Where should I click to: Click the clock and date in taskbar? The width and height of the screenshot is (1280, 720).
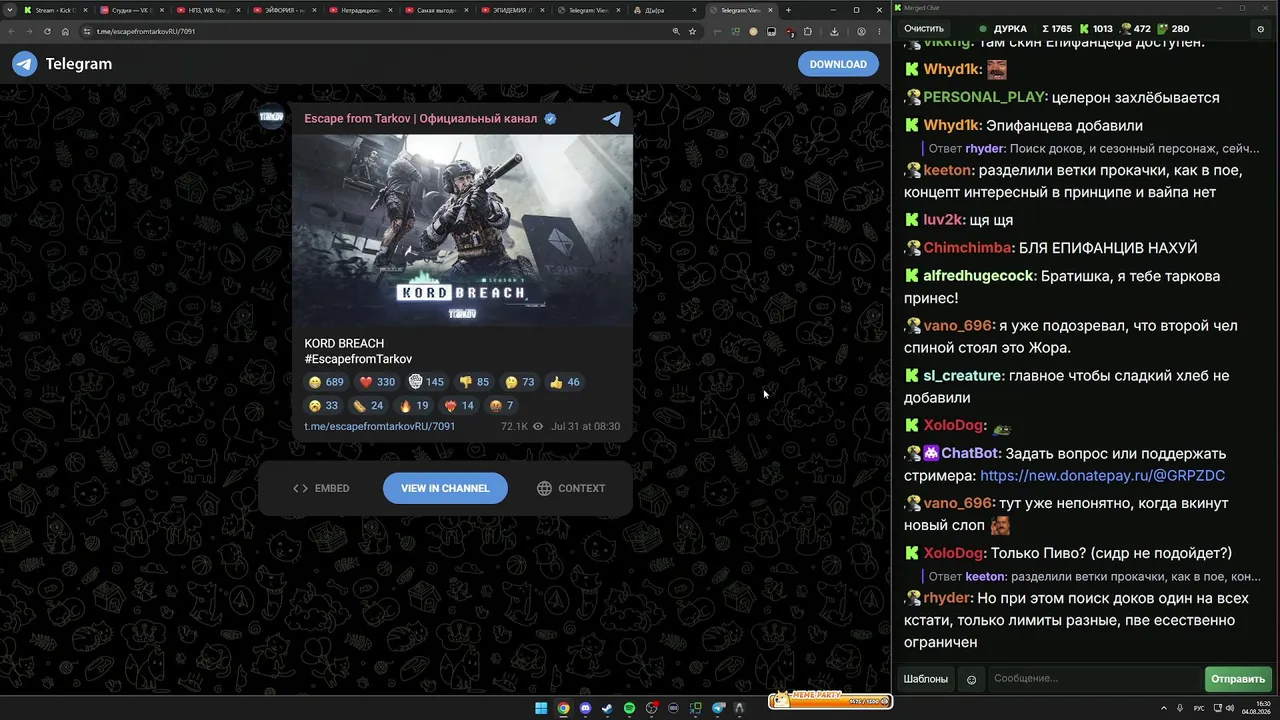[1256, 708]
